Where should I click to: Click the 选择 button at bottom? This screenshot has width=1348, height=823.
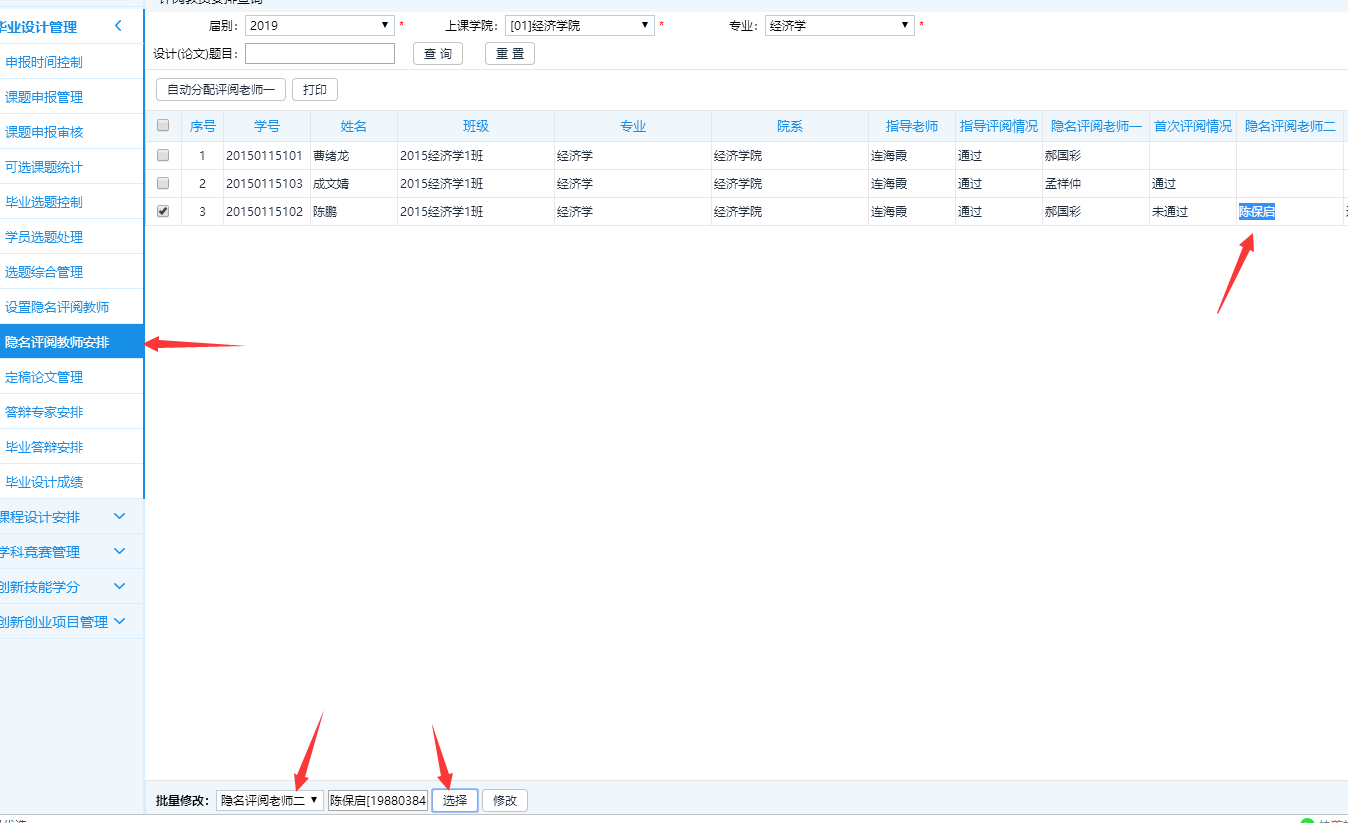[455, 800]
